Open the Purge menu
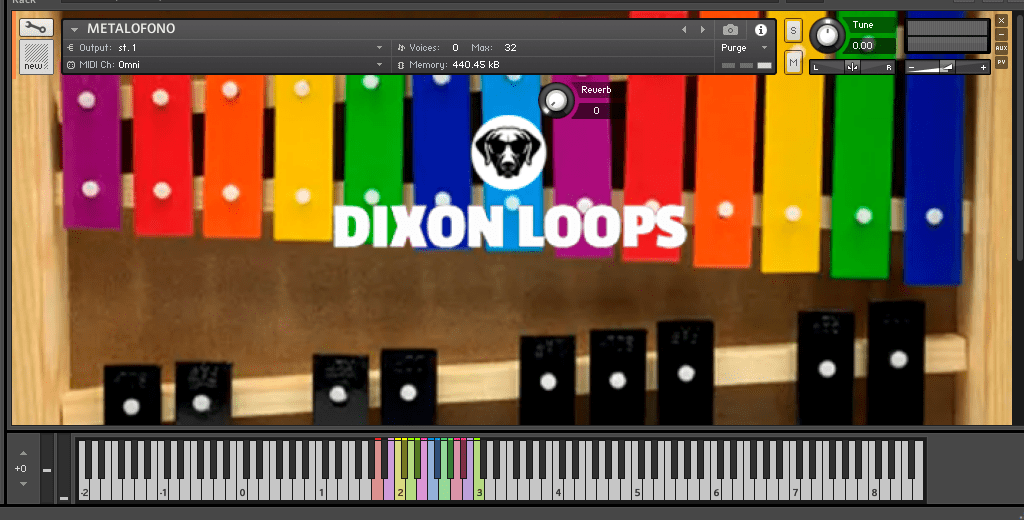This screenshot has width=1024, height=520. pyautogui.click(x=745, y=48)
